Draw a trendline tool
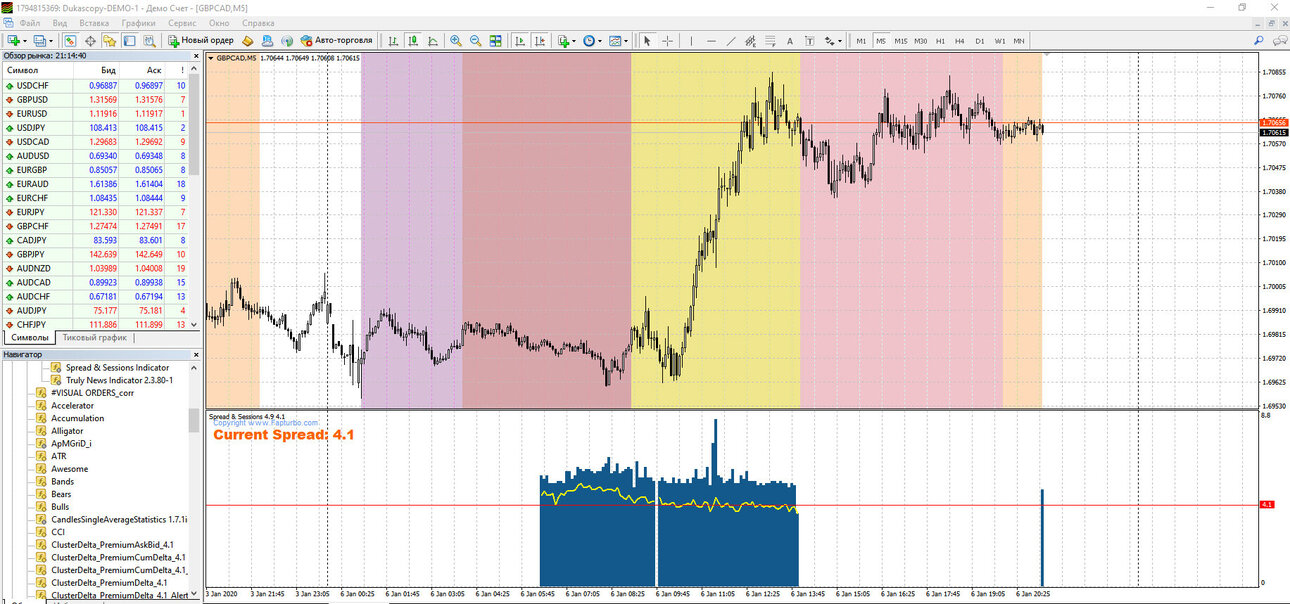The height and width of the screenshot is (604, 1290). (731, 40)
